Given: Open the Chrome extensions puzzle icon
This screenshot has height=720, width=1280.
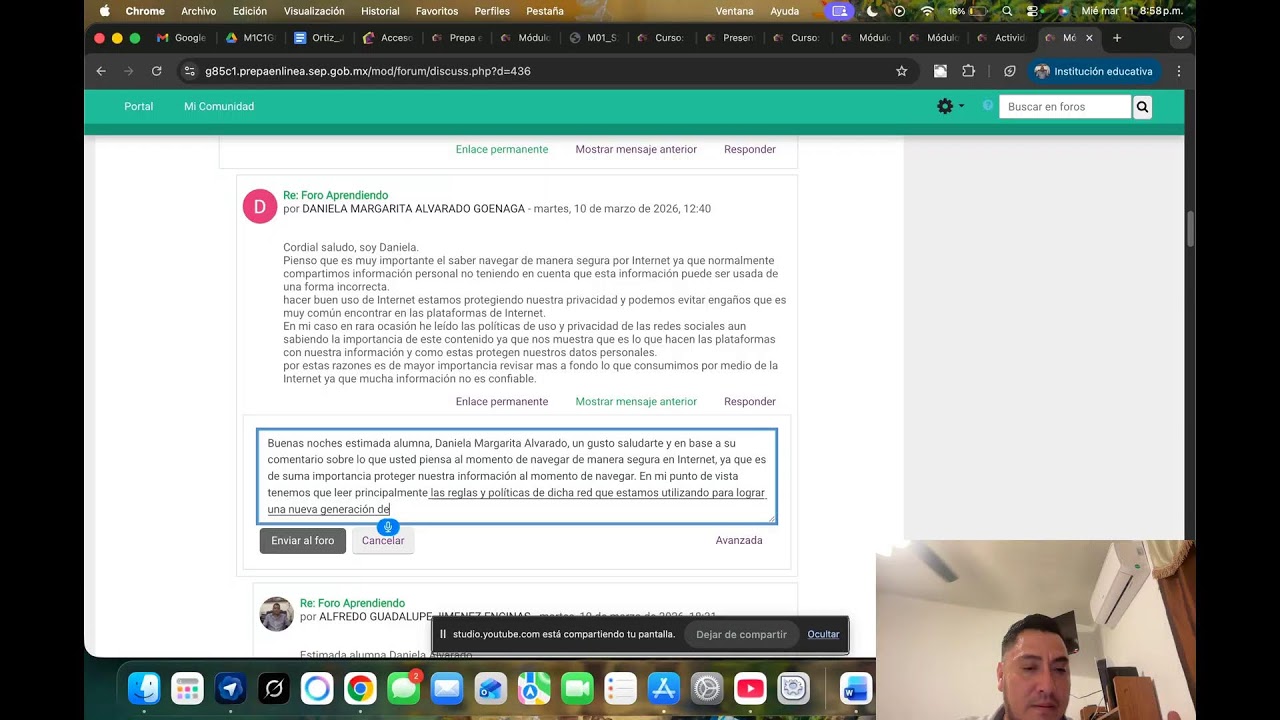Looking at the screenshot, I should (x=968, y=71).
